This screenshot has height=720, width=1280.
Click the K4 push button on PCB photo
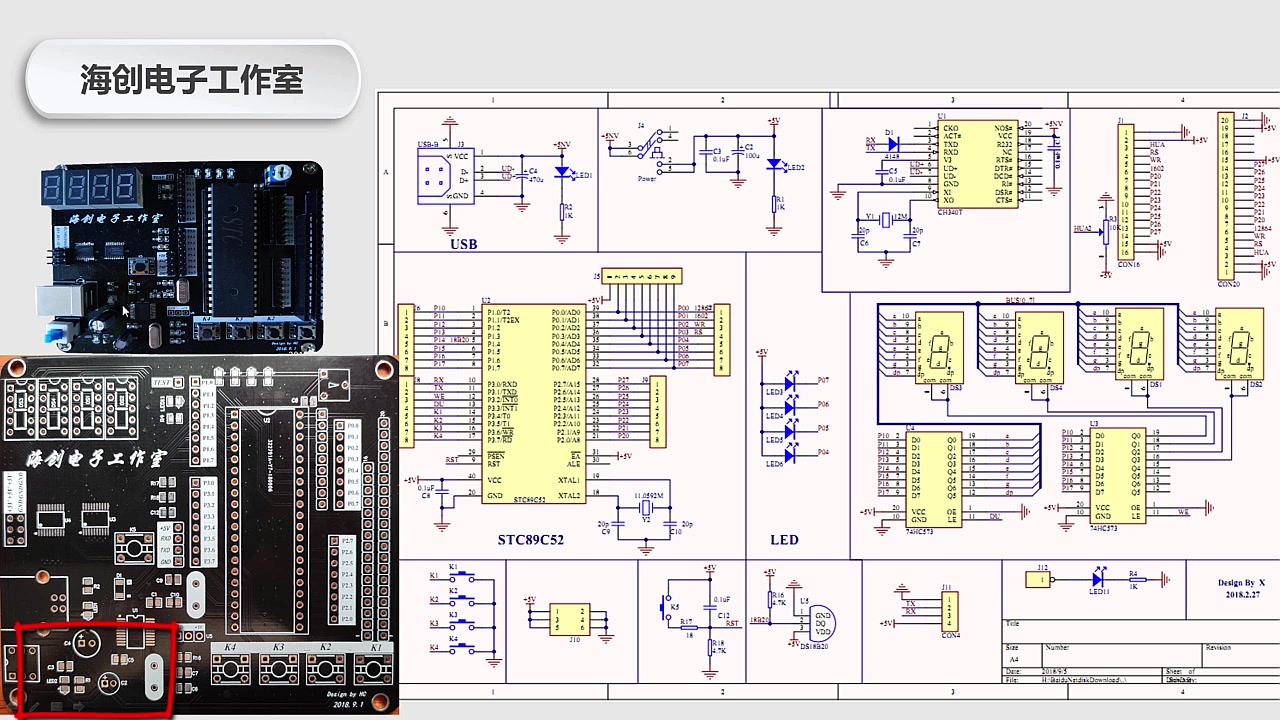229,669
